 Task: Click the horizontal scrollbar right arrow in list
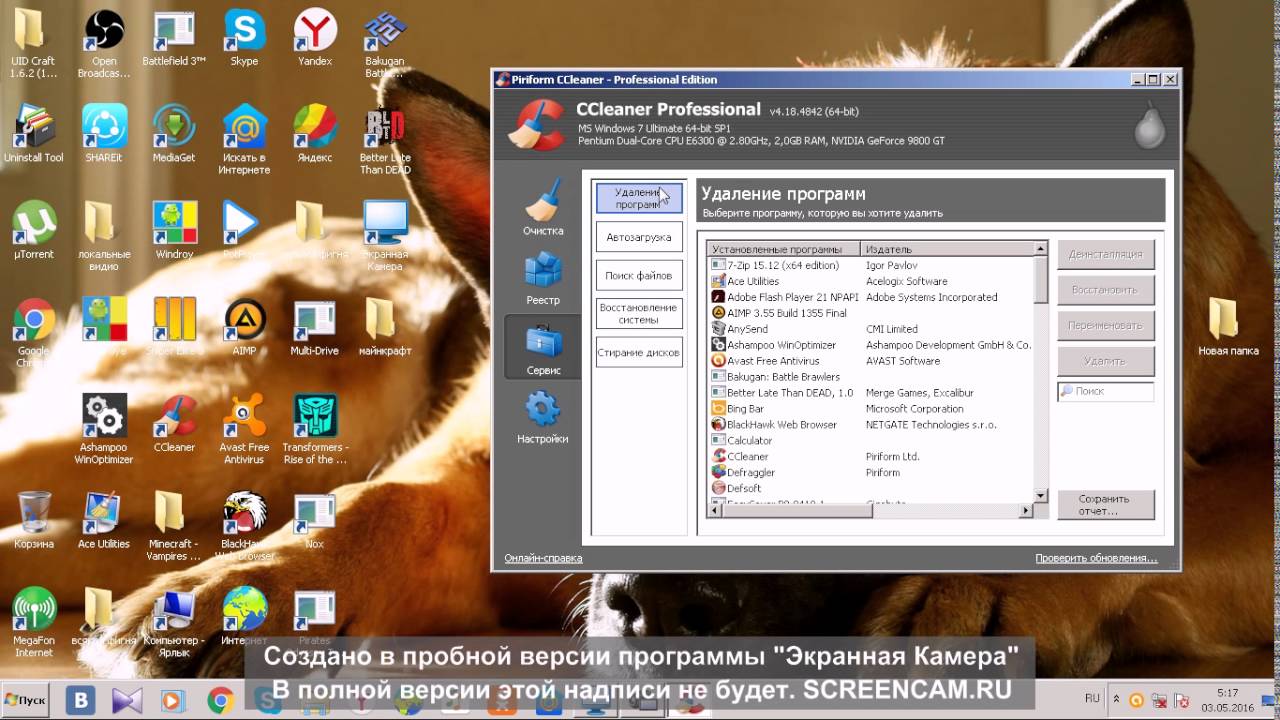point(1025,510)
